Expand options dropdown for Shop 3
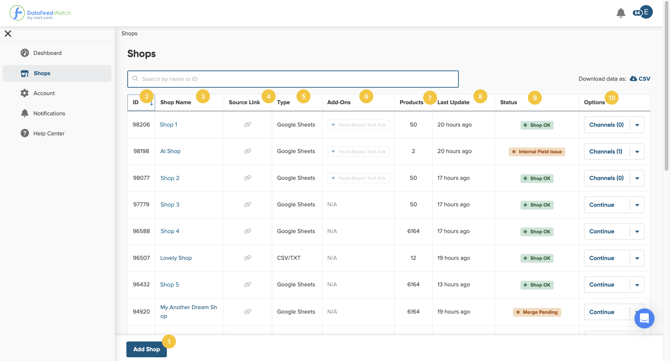670x361 pixels. 637,205
